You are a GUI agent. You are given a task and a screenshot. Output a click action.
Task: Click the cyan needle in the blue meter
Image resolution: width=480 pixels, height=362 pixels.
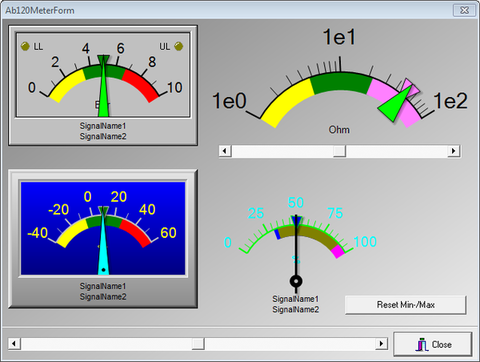click(103, 247)
